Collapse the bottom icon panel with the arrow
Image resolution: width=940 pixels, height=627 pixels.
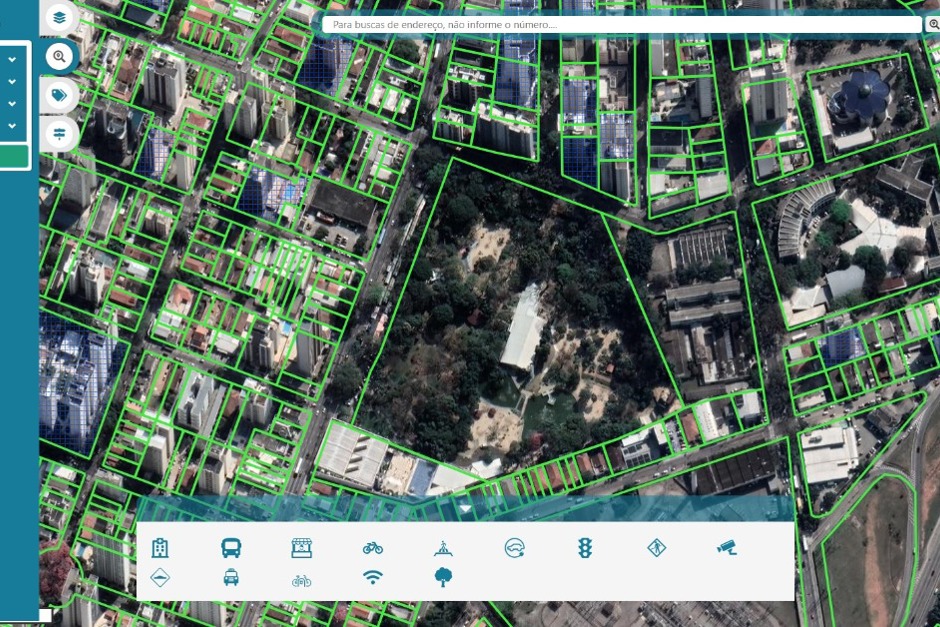pyautogui.click(x=465, y=508)
